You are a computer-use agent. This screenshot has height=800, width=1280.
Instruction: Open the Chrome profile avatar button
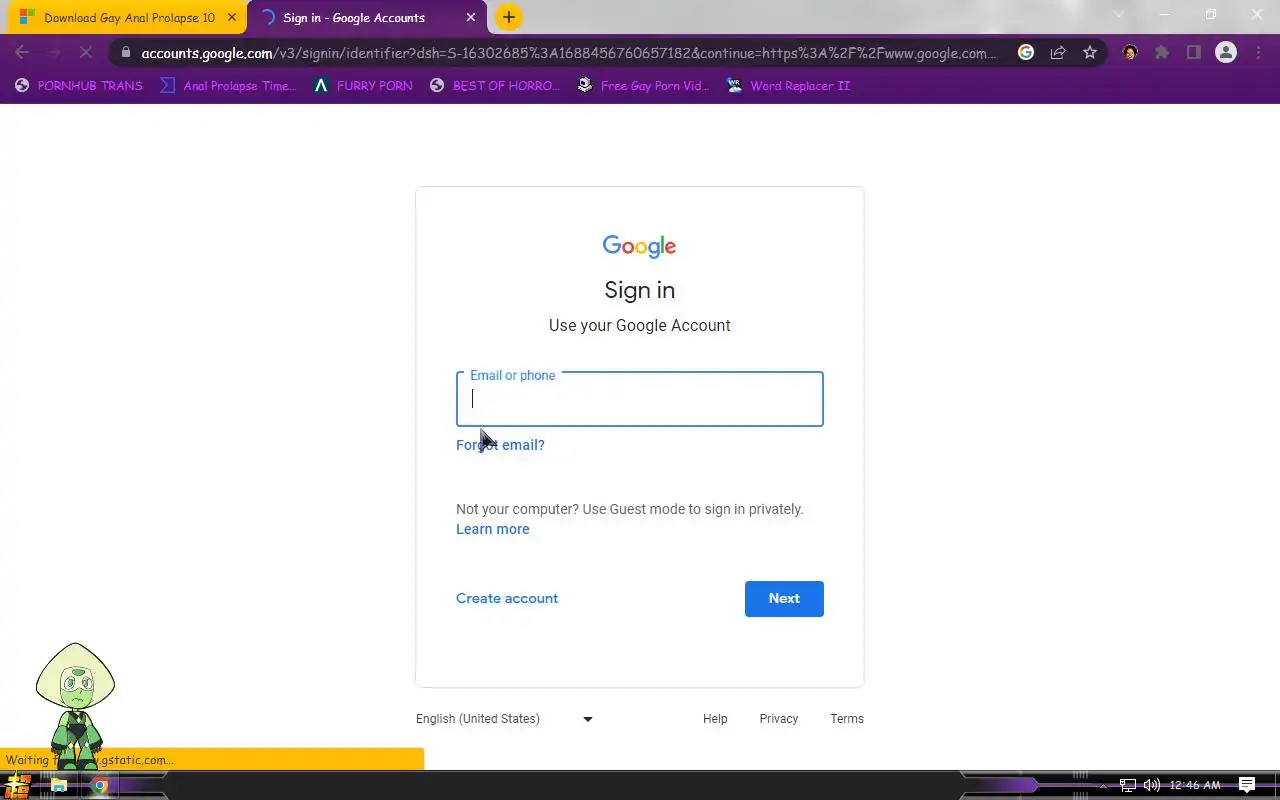click(x=1226, y=53)
